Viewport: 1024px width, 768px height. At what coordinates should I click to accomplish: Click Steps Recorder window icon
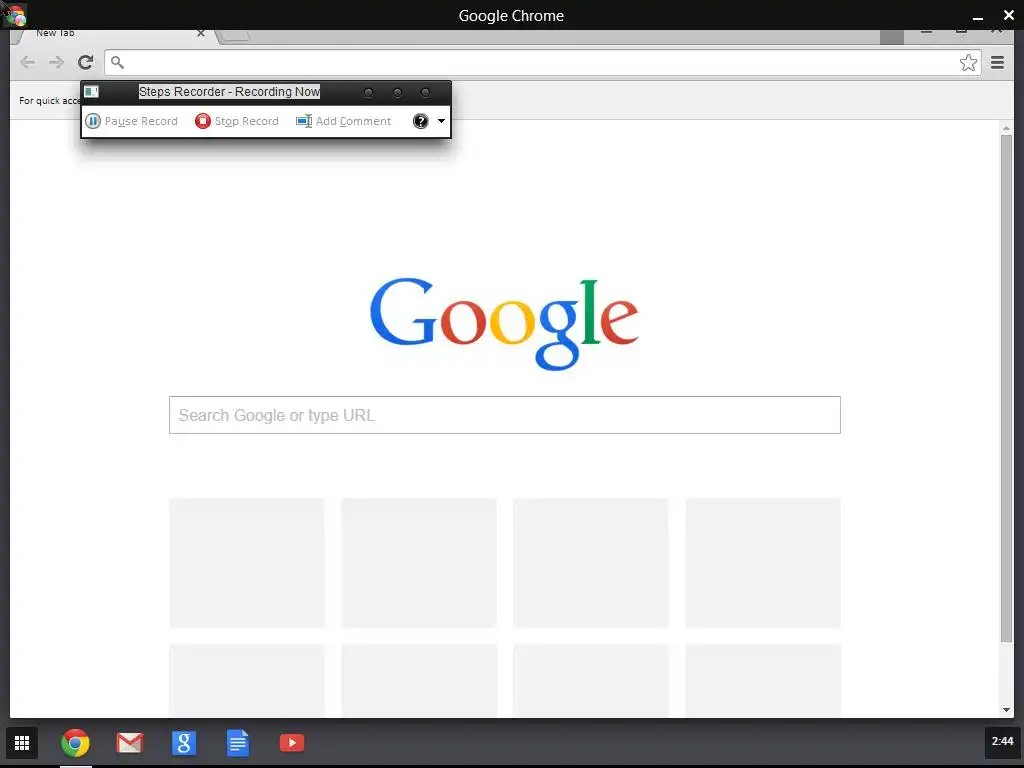91,92
